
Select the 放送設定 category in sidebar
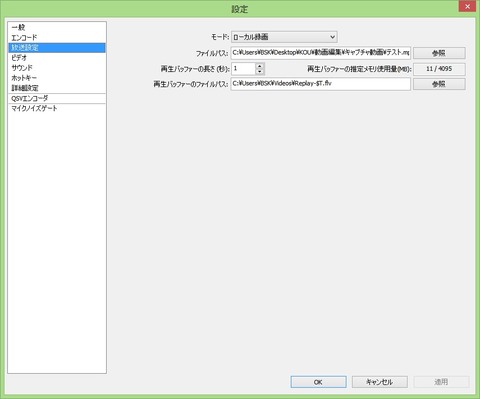tap(57, 48)
